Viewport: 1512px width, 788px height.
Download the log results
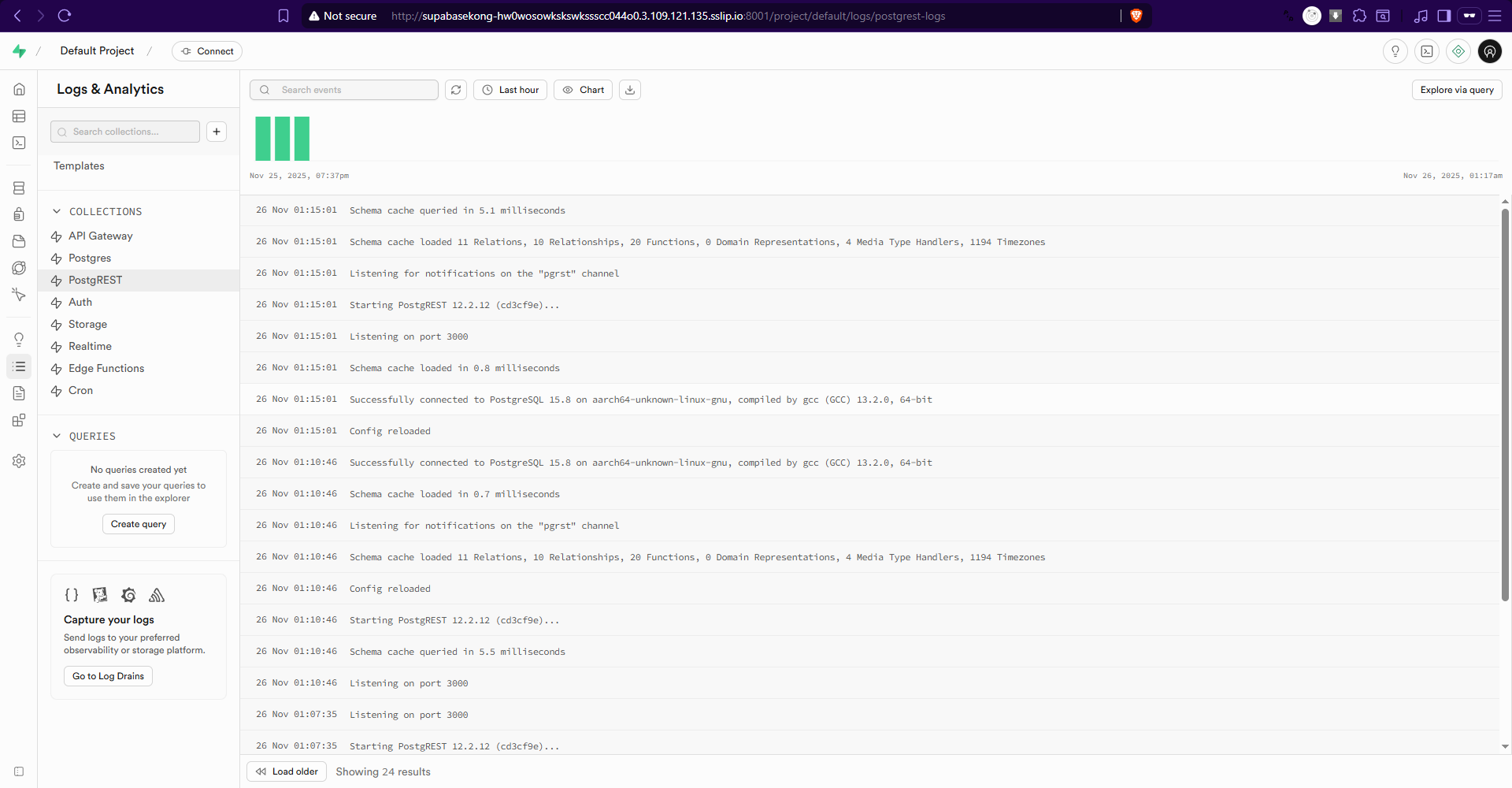[630, 90]
